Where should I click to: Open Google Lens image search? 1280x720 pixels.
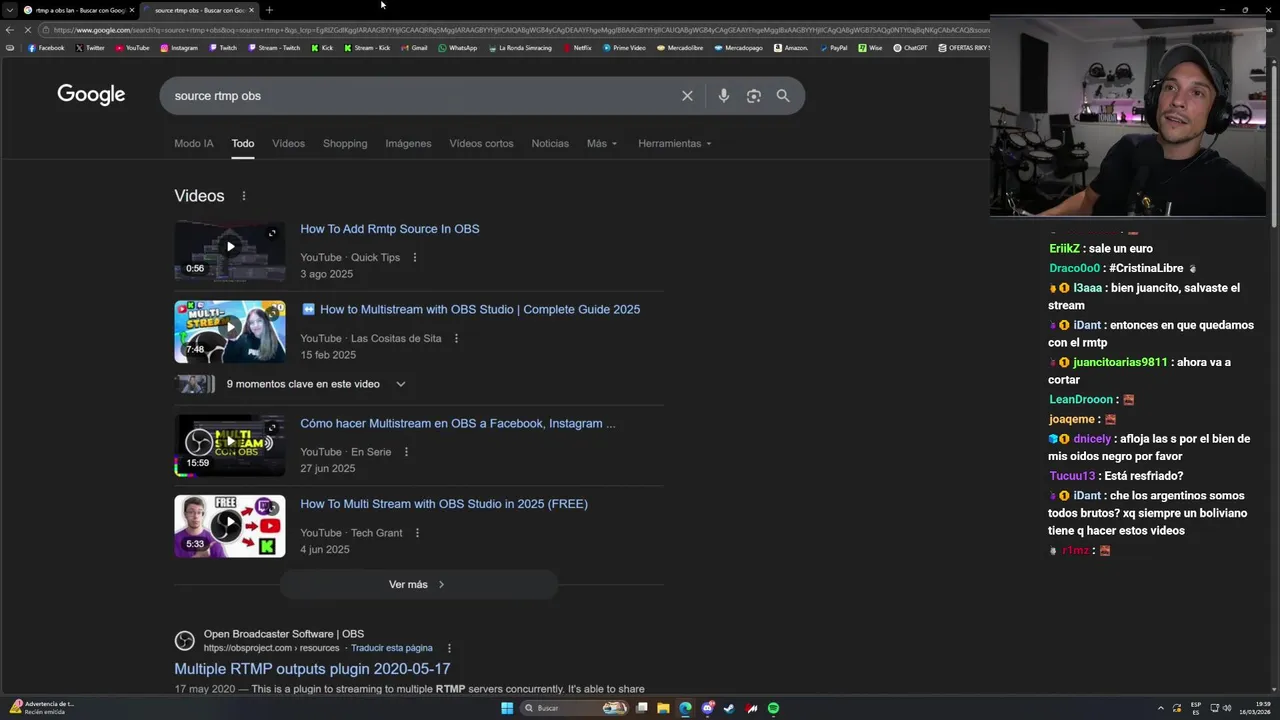coord(754,96)
